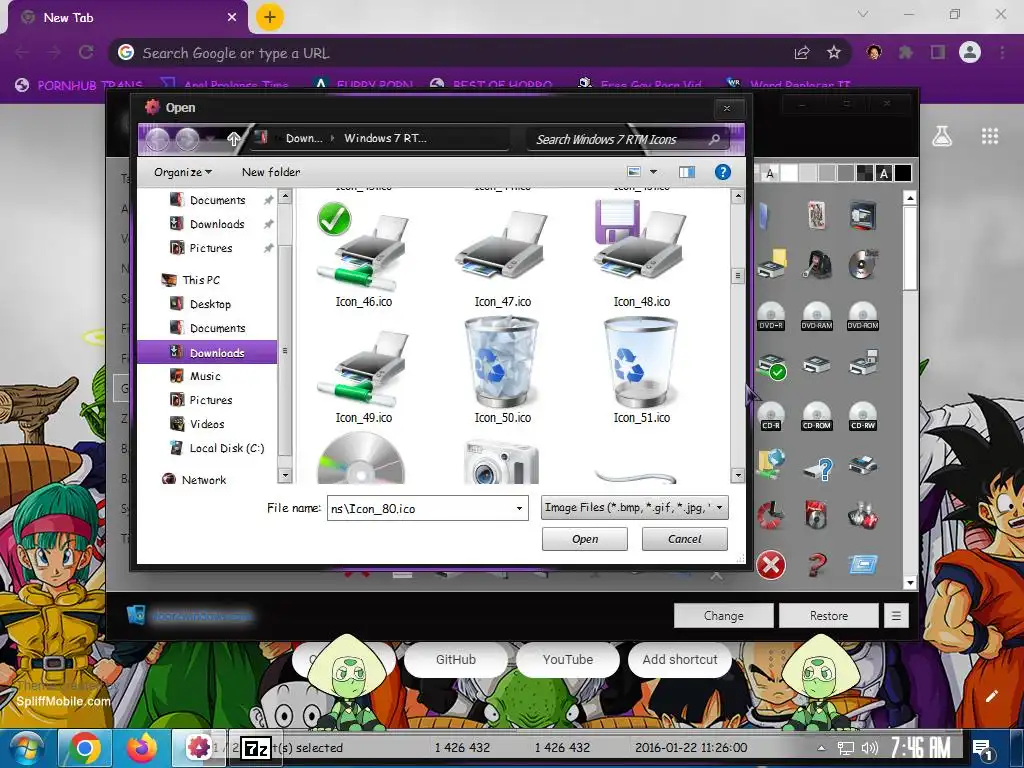Select Downloads under This PC in tree
The width and height of the screenshot is (1024, 768).
207,353
